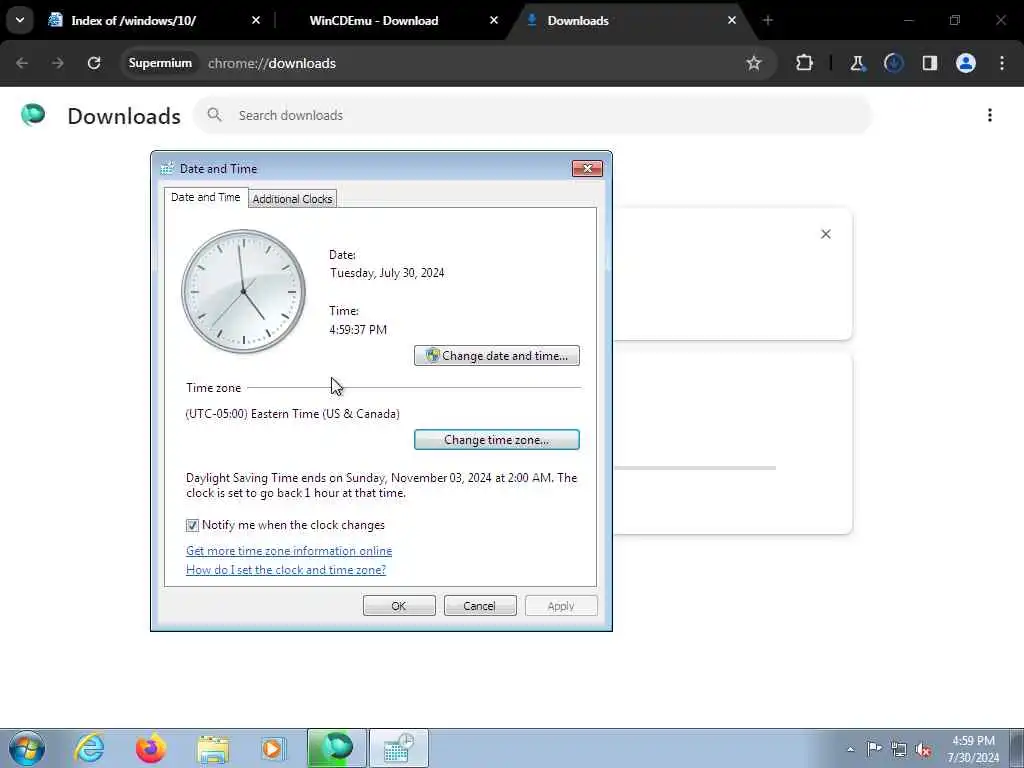1024x768 pixels.
Task: Click the Search downloads field
Action: pyautogui.click(x=532, y=115)
